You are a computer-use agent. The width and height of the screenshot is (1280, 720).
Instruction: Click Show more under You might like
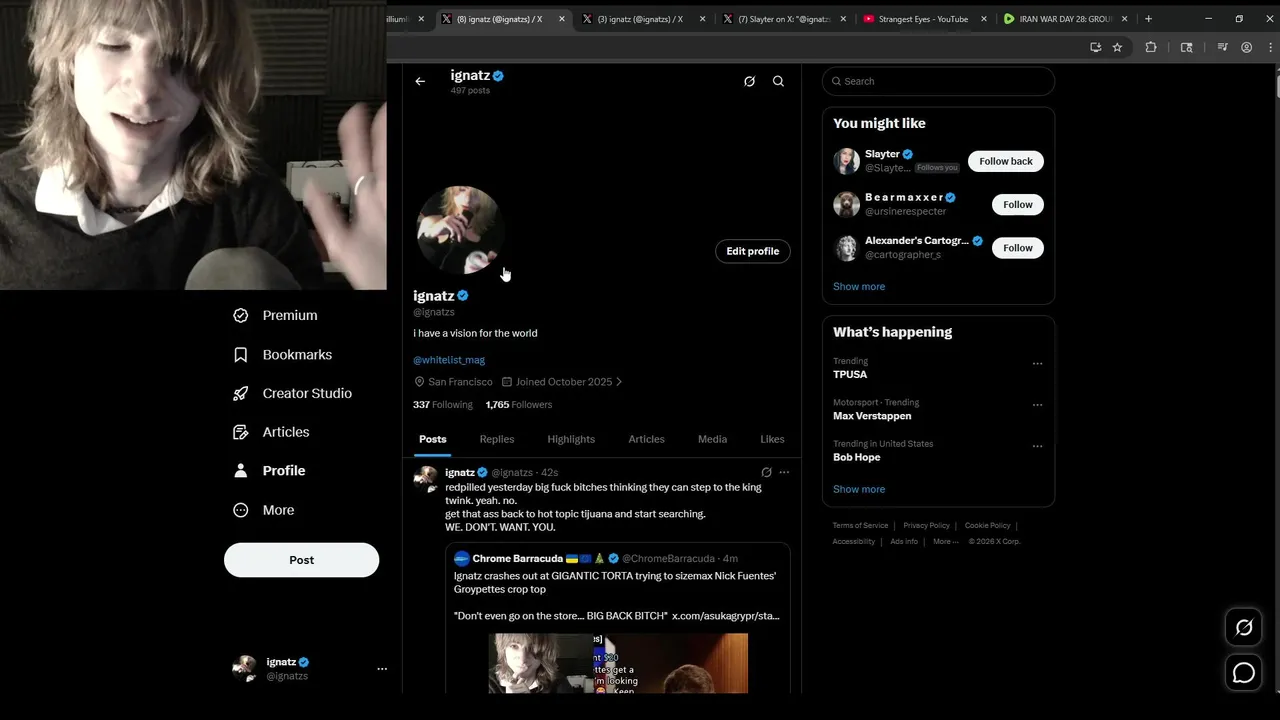pos(859,286)
